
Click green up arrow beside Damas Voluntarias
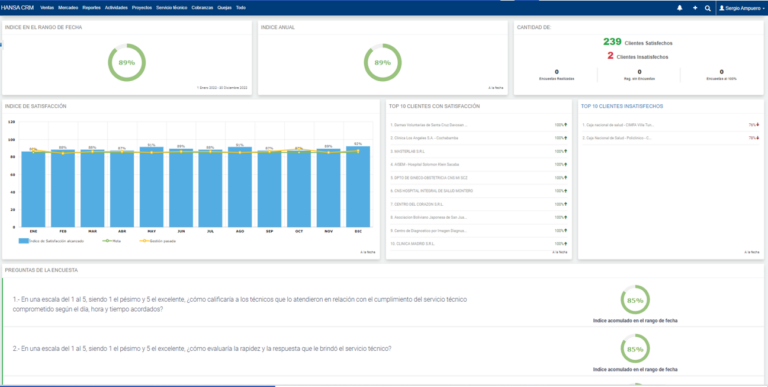(x=566, y=125)
